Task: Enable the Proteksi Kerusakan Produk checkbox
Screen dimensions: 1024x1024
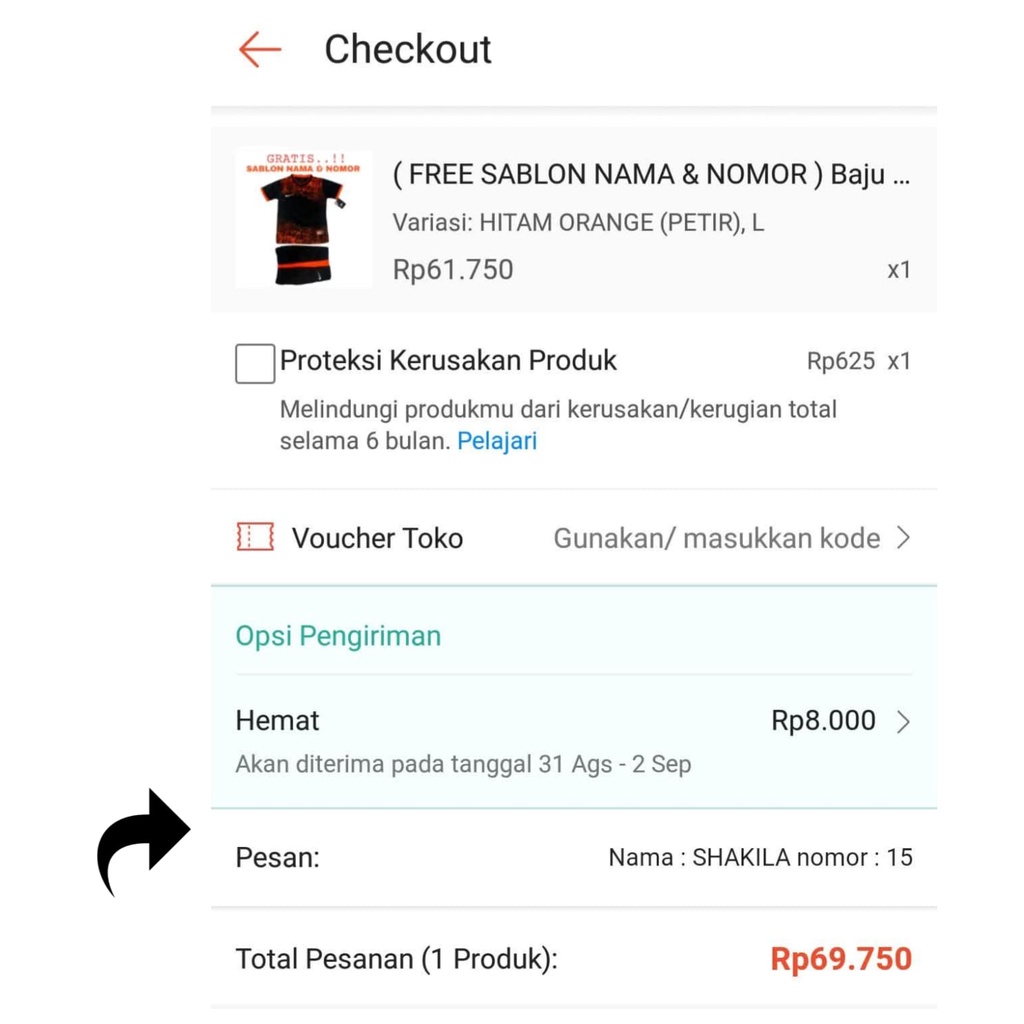Action: coord(255,363)
